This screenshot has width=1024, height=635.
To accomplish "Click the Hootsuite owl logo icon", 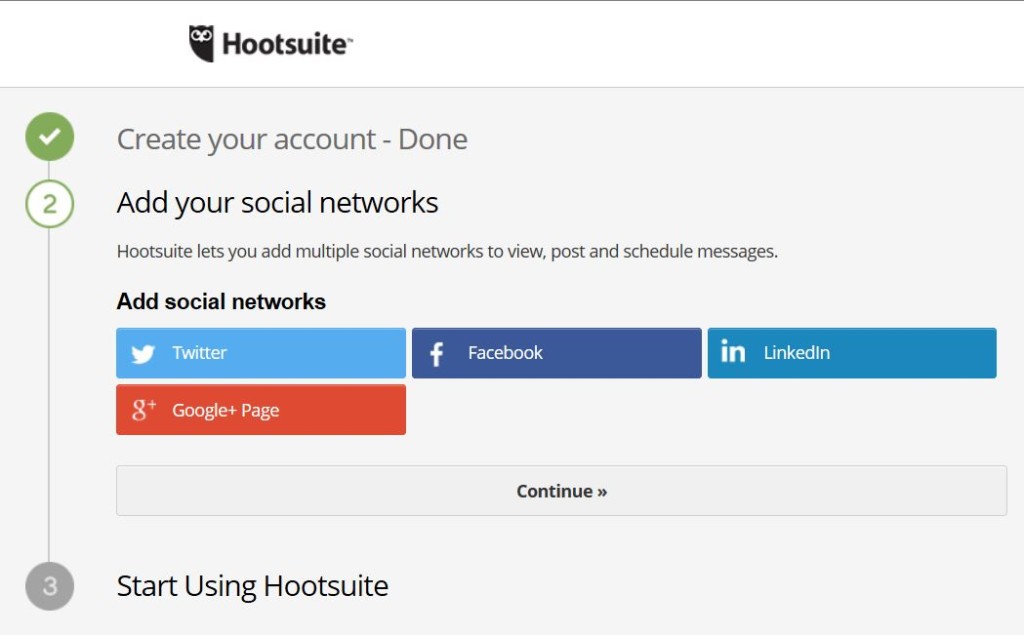I will click(201, 44).
